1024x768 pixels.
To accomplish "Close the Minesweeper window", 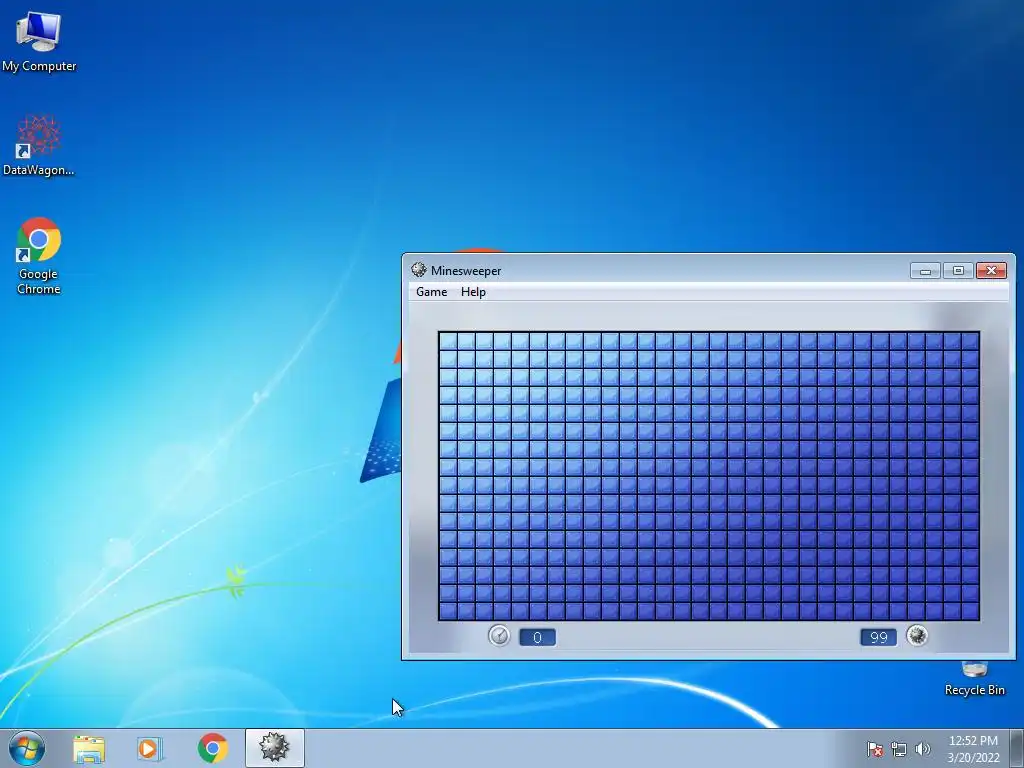I will click(991, 270).
